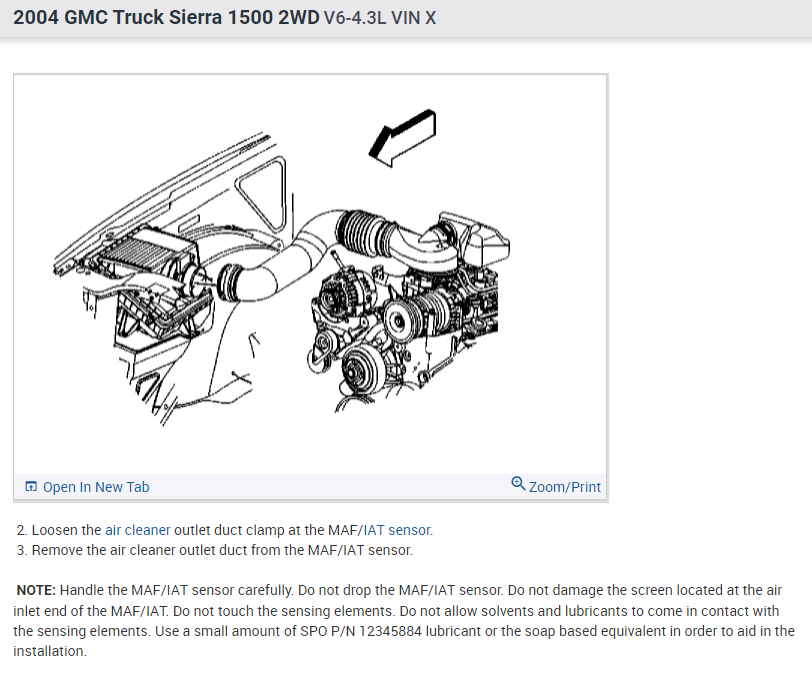Open the 'IAT sensor' hyperlink

(x=398, y=530)
